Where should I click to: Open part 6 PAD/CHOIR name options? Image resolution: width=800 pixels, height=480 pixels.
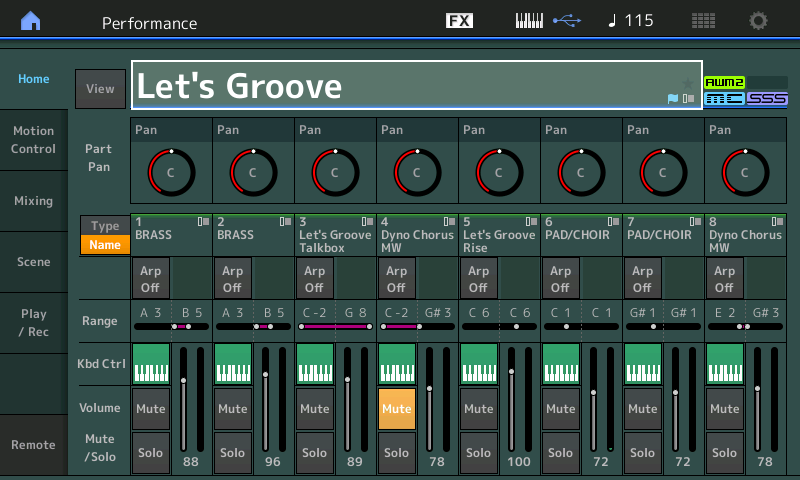[x=581, y=235]
